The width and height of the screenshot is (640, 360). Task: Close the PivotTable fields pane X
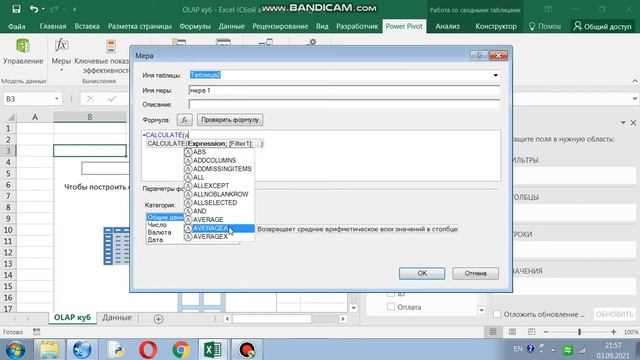click(633, 122)
